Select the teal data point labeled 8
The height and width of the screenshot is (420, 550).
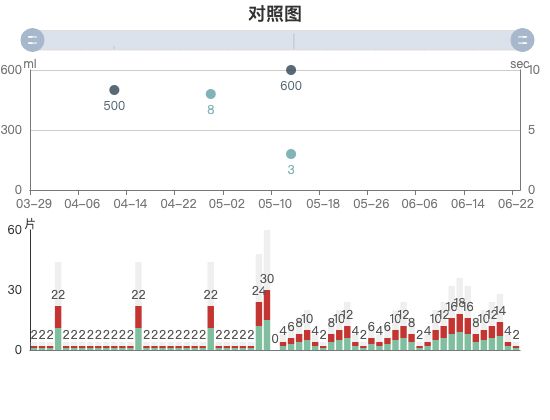210,94
